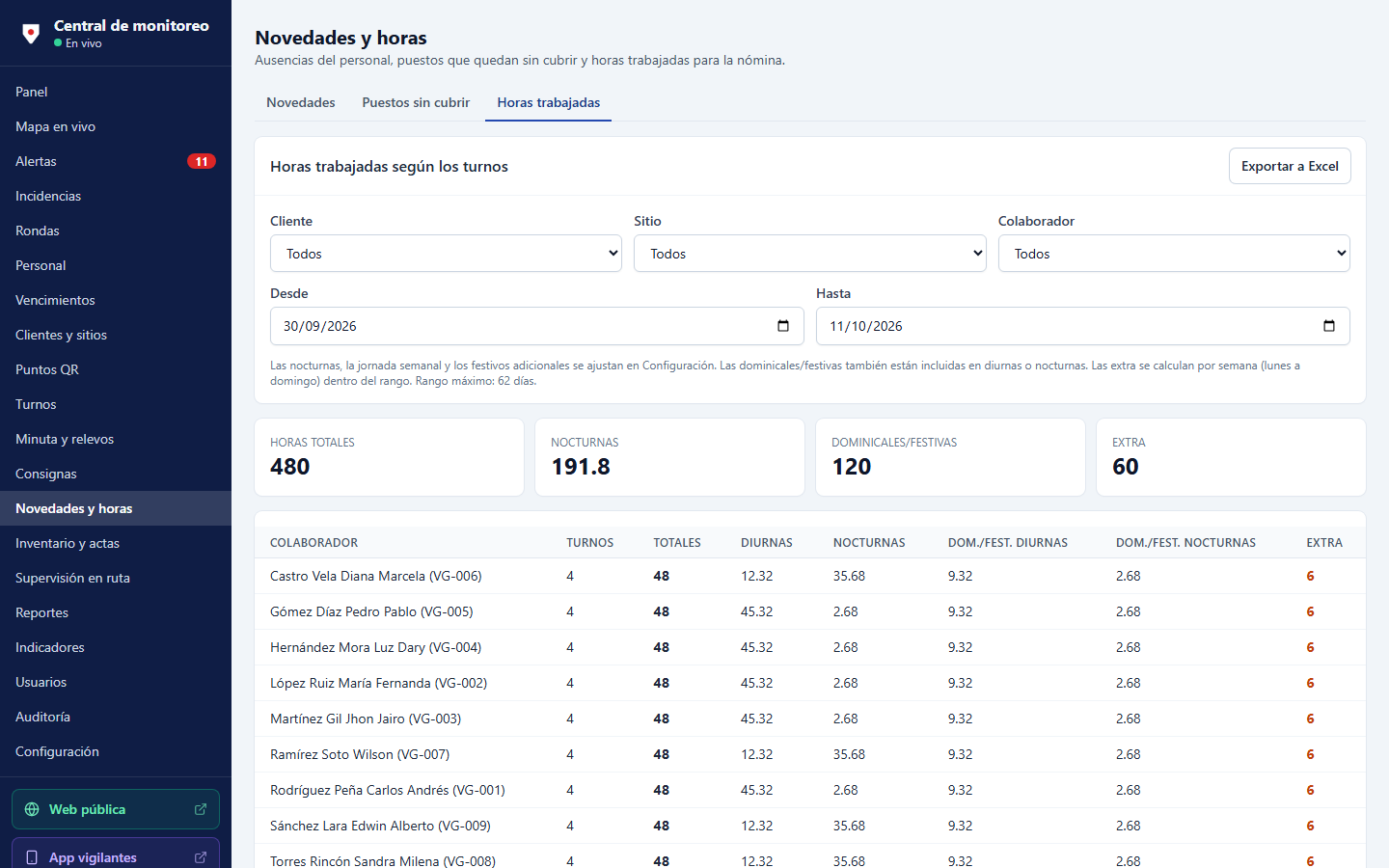Click the shield logo of Central de monitoreo
The image size is (1389, 868).
(x=31, y=34)
